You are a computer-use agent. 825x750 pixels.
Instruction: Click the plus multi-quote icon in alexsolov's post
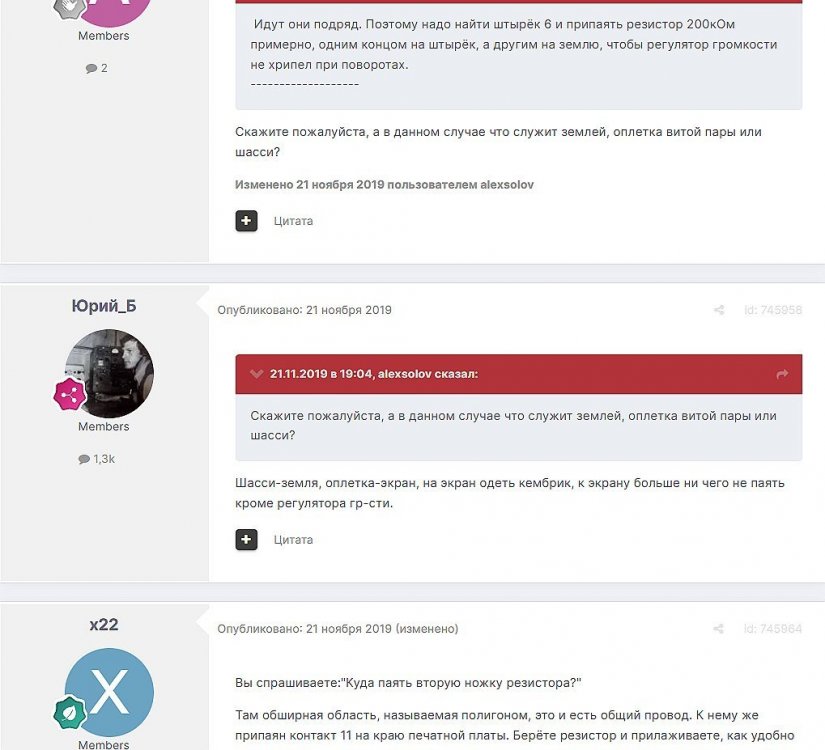[x=246, y=221]
